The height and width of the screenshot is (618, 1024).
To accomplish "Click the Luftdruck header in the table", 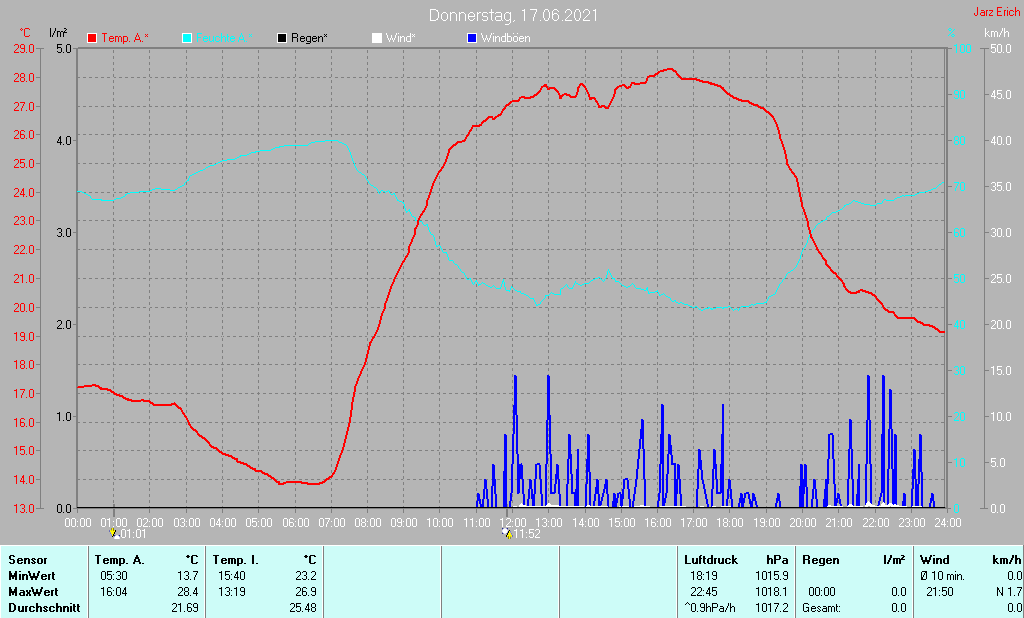I will [709, 560].
